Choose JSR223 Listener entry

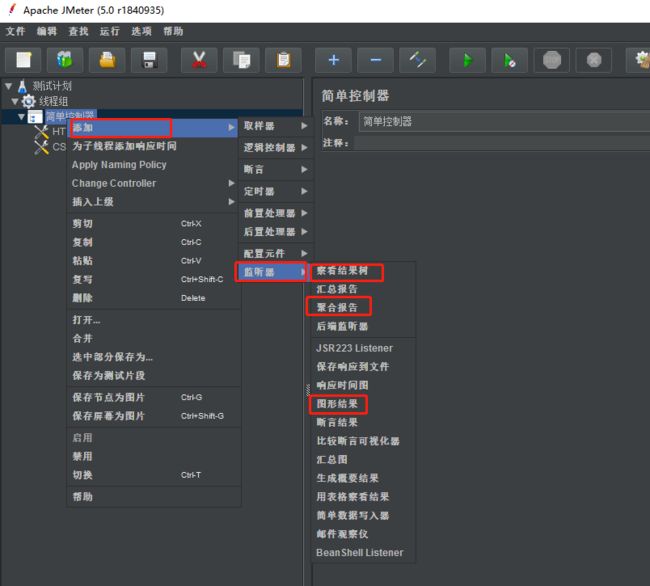click(x=363, y=348)
